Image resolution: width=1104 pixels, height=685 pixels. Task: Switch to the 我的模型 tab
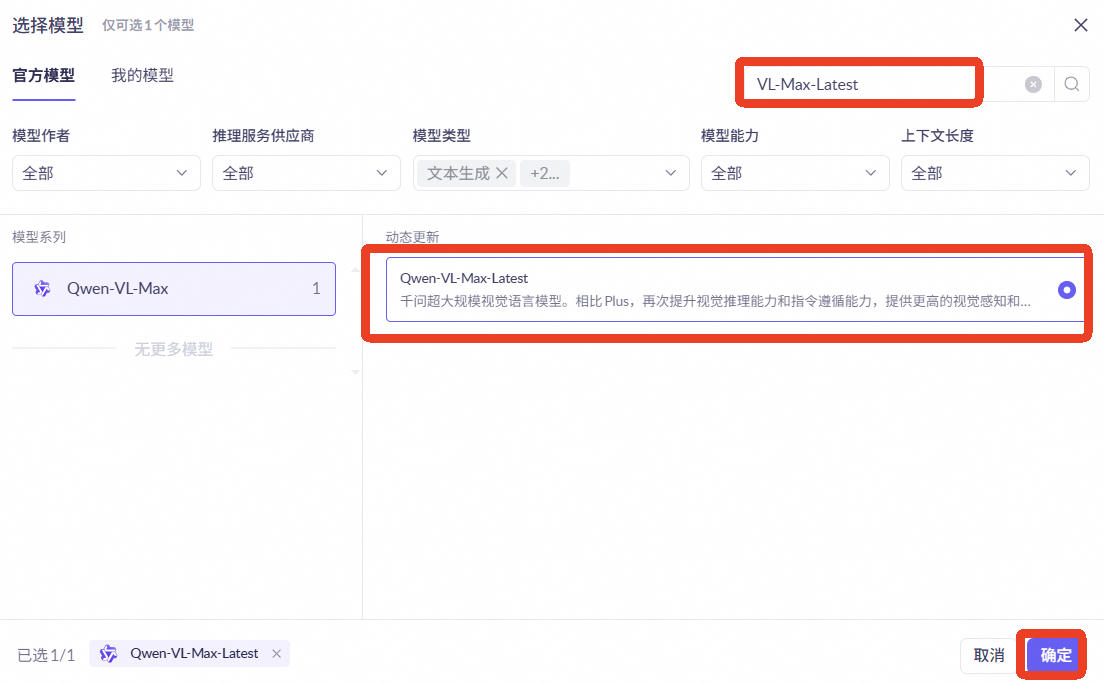point(142,75)
